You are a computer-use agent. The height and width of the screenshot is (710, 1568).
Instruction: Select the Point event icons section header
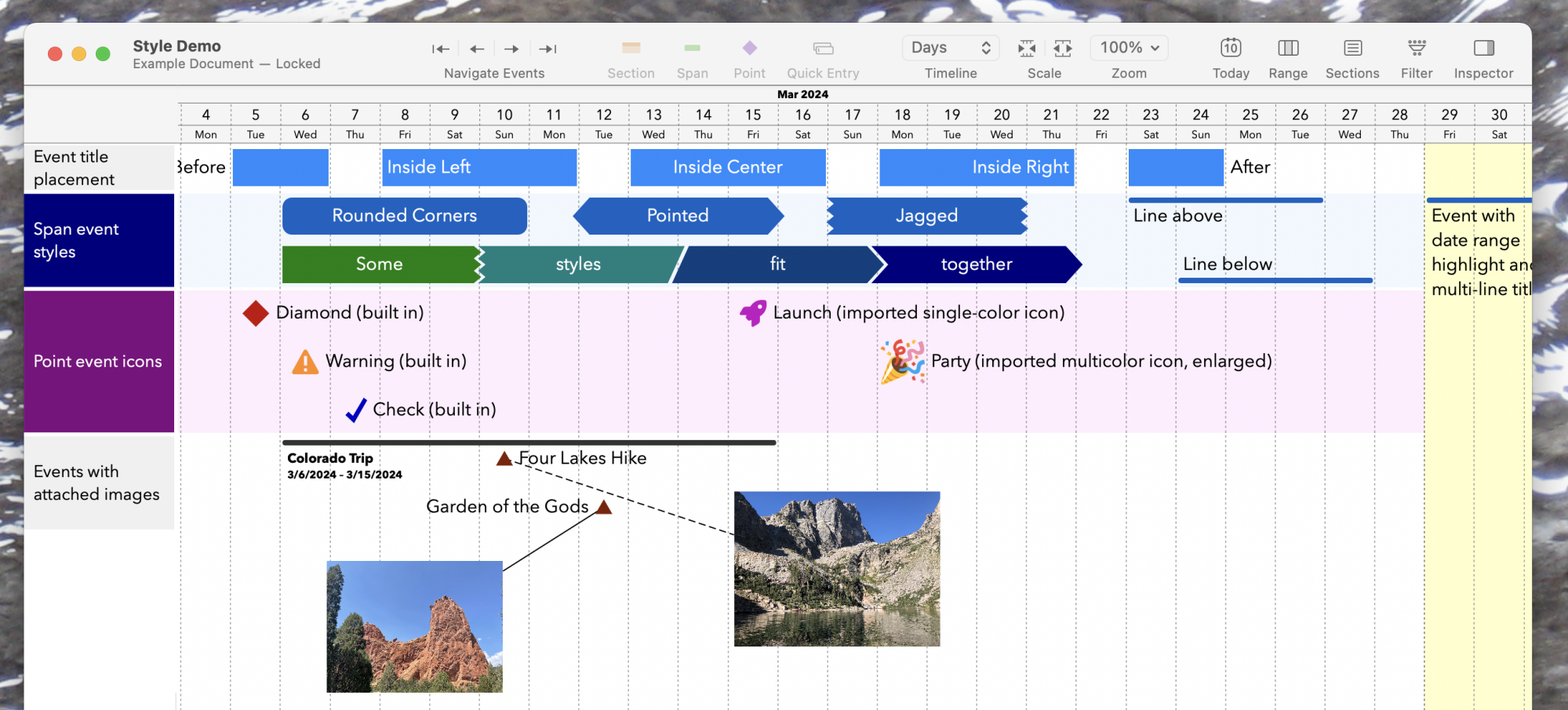coord(99,362)
